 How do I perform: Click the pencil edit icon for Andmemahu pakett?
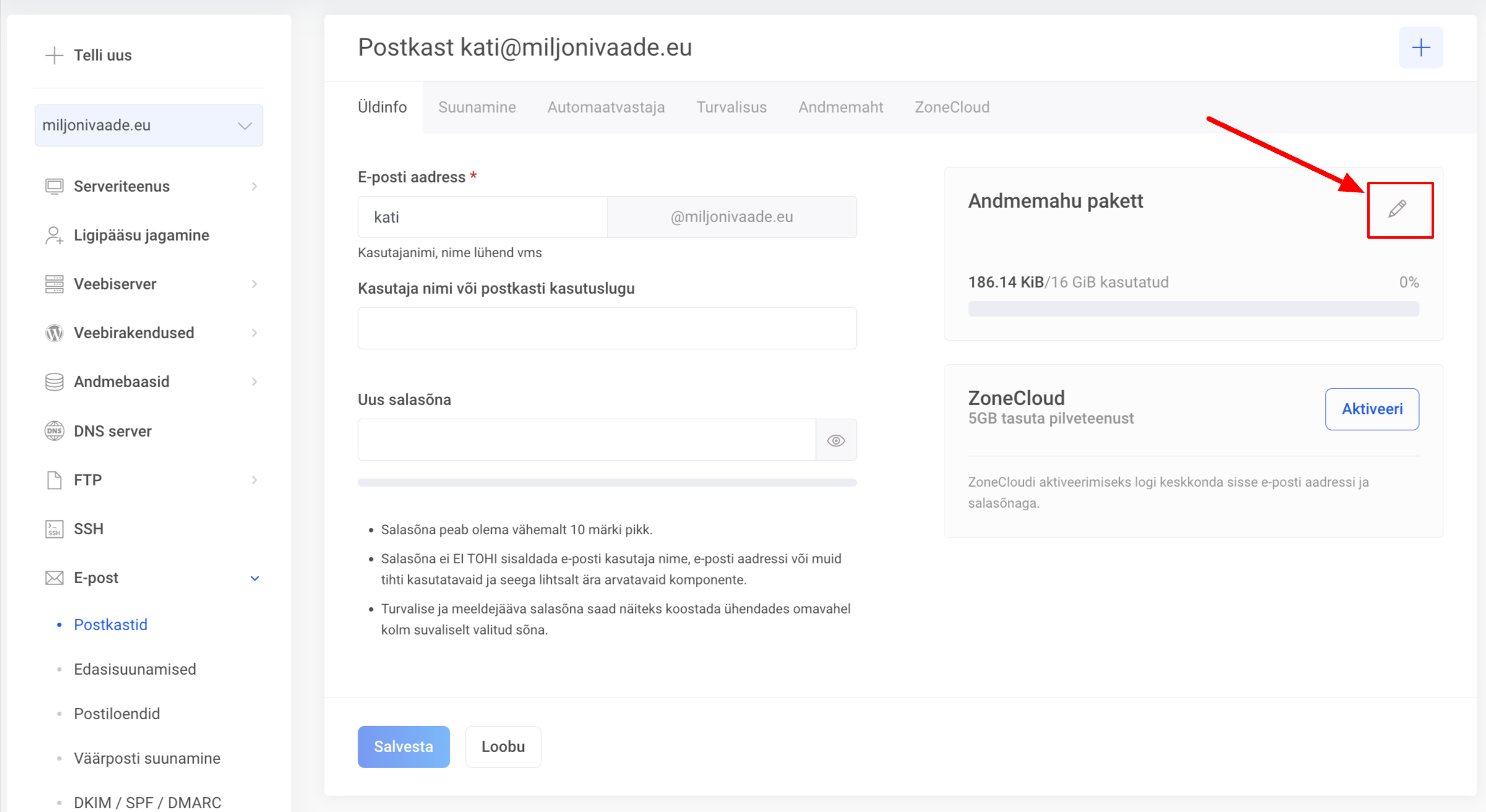click(x=1397, y=209)
